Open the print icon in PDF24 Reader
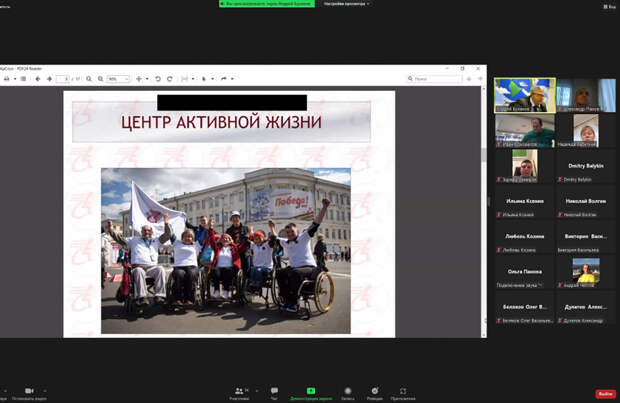620x403 pixels. pyautogui.click(x=7, y=79)
